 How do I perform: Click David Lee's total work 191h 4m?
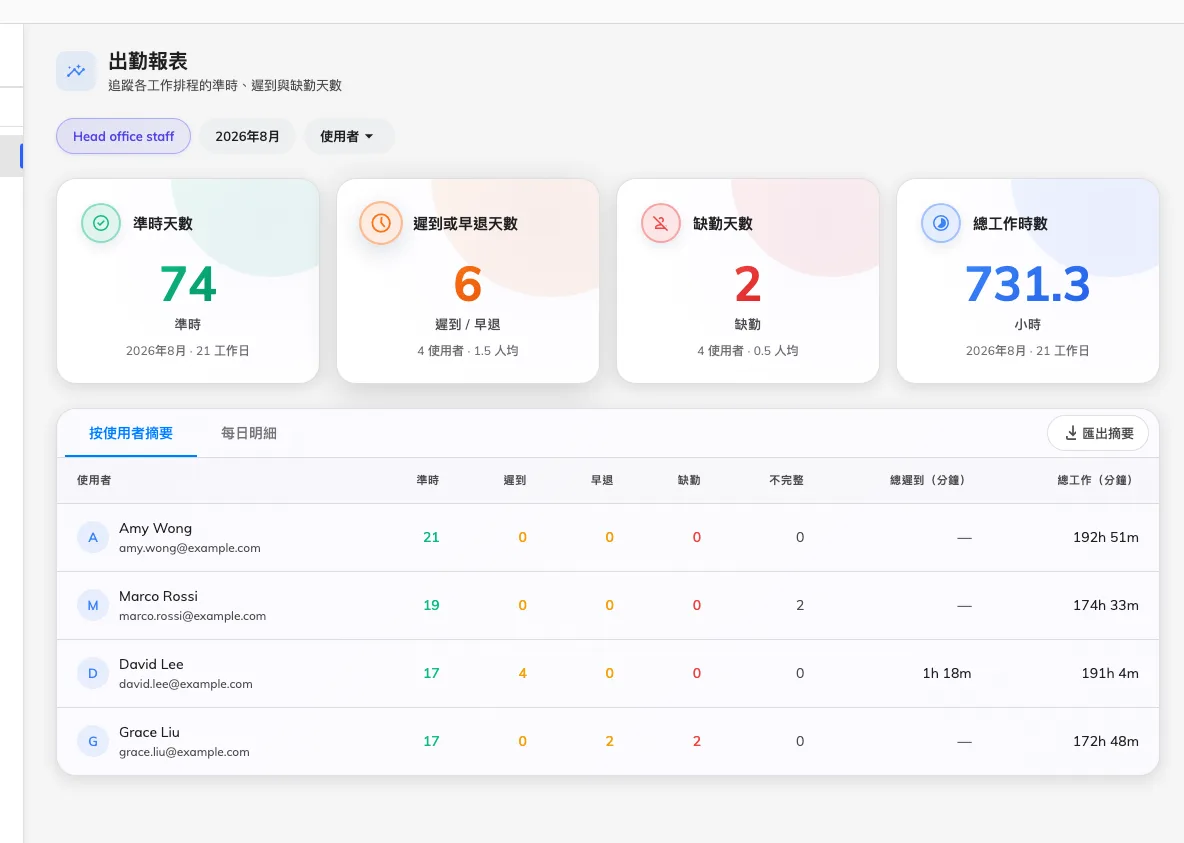(x=1110, y=674)
